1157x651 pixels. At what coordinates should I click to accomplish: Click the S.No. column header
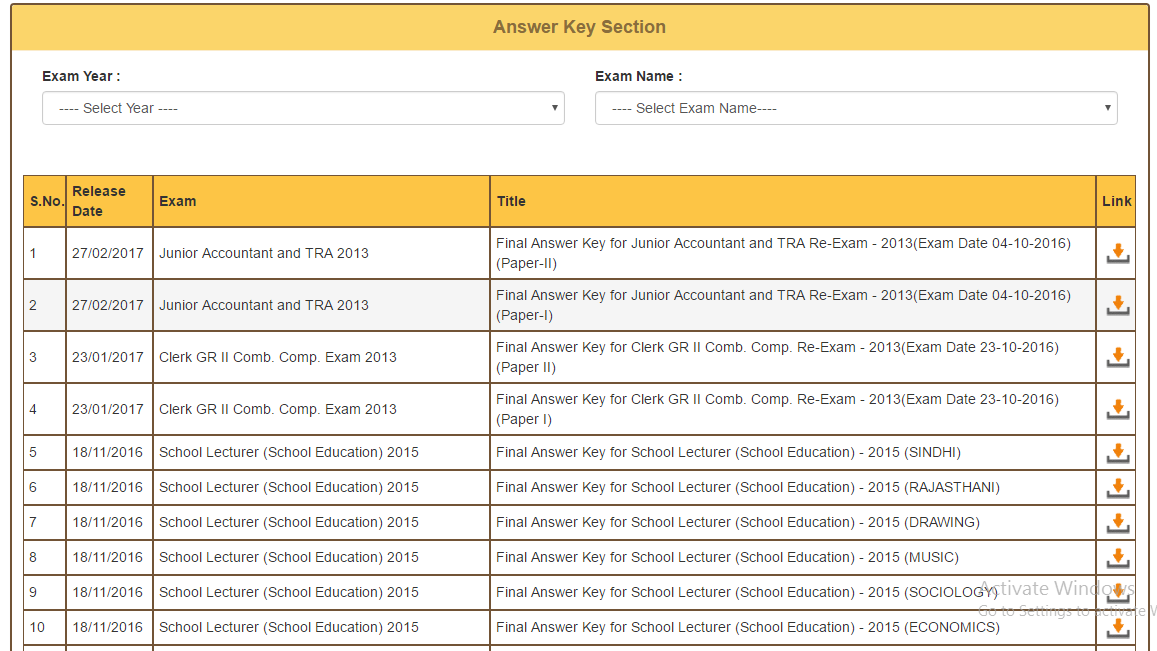coord(46,201)
